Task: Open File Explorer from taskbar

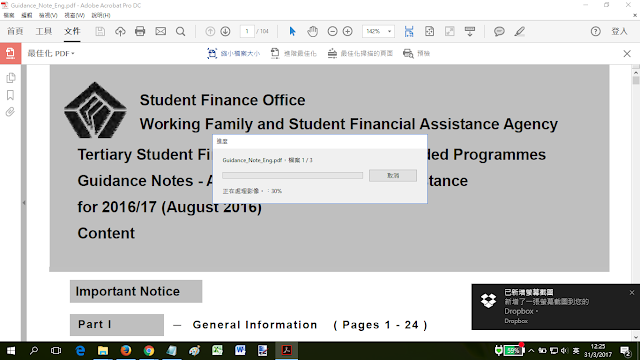Action: click(x=103, y=351)
